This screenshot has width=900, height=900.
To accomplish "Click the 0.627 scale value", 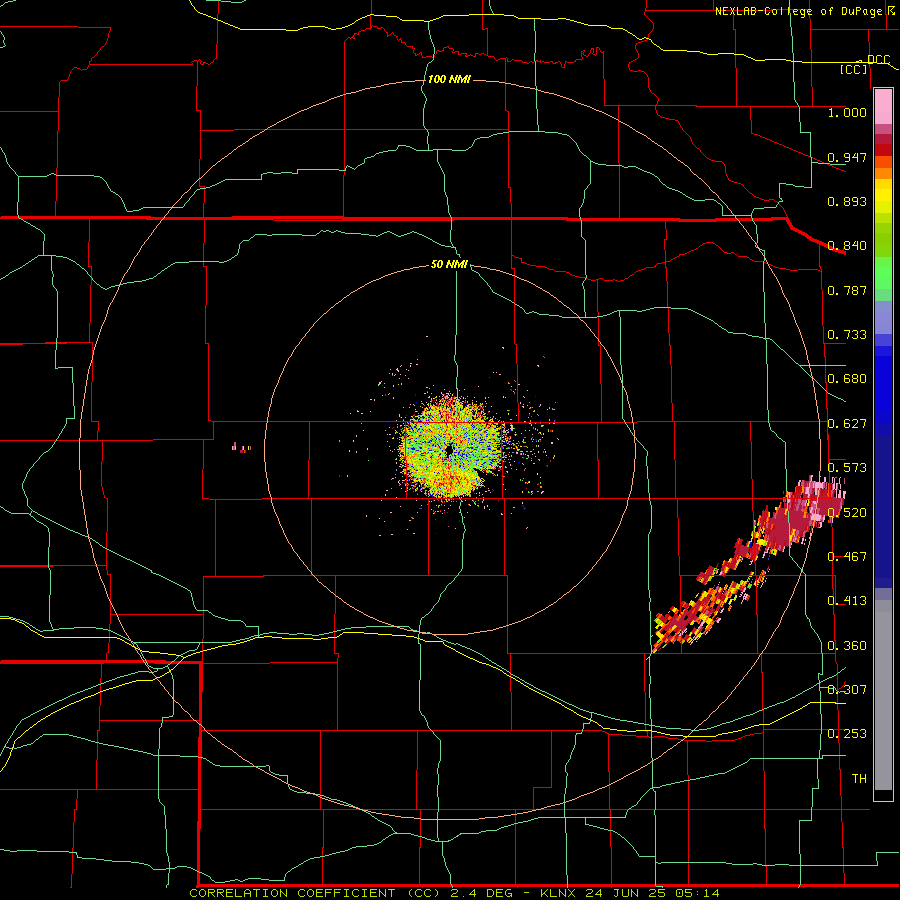I will [x=847, y=424].
